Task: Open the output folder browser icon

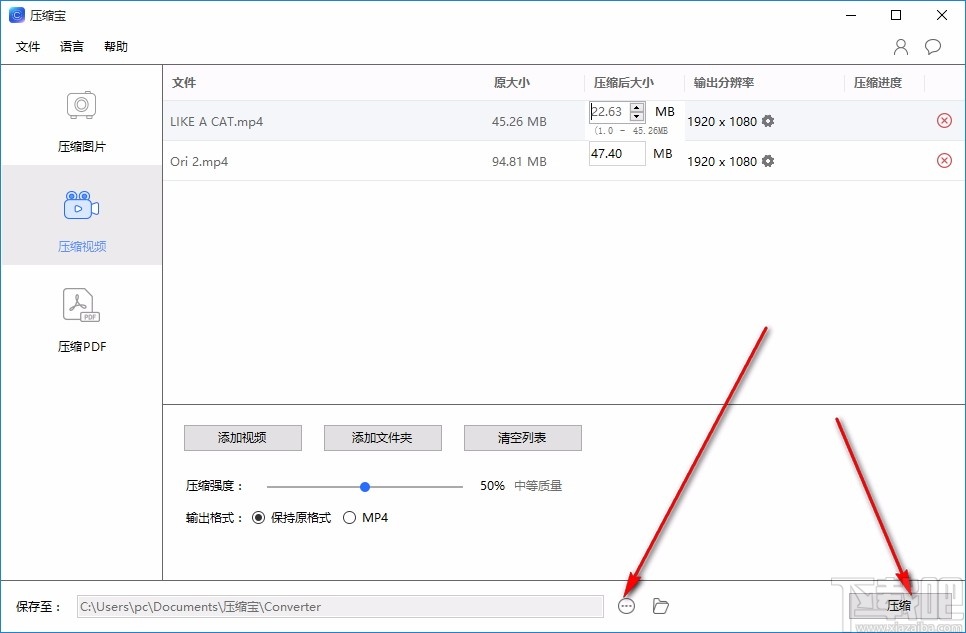Action: pyautogui.click(x=659, y=606)
